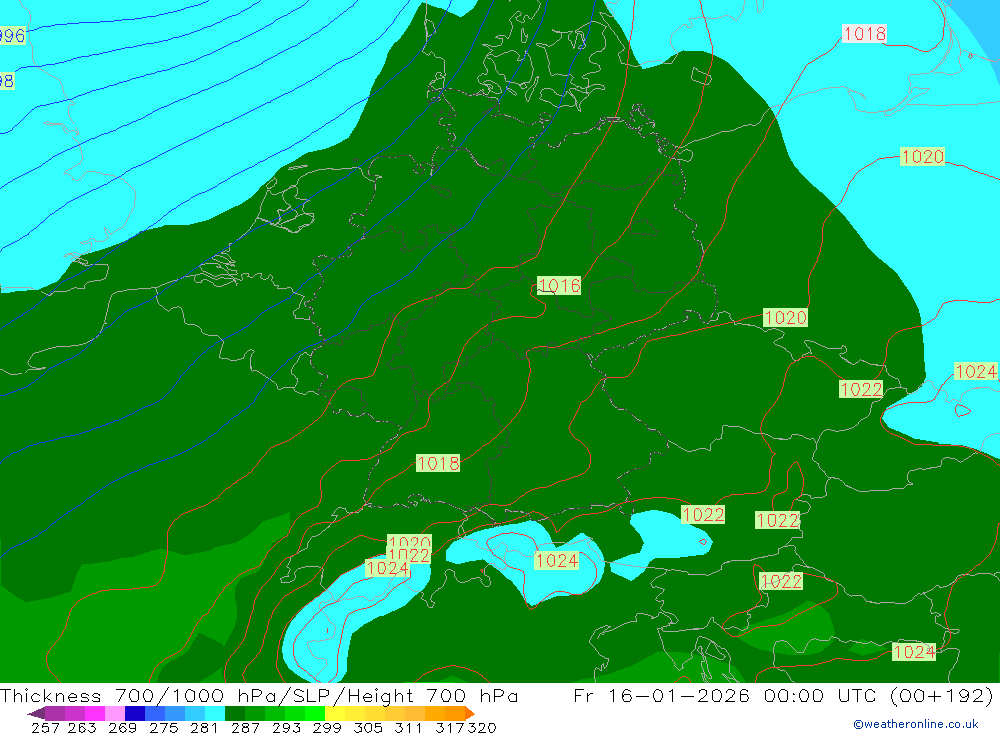Click the cyan legend swatch
This screenshot has height=733, width=1000.
tap(215, 713)
